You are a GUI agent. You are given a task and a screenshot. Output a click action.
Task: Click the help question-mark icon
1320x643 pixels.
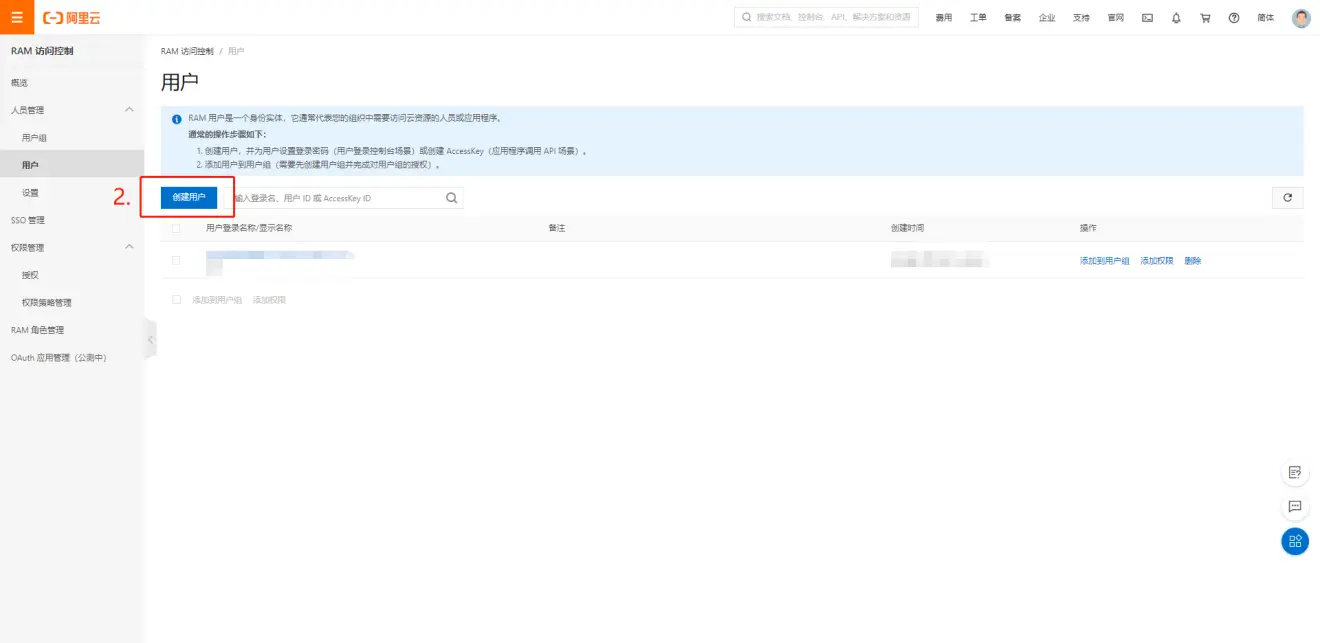pos(1233,17)
